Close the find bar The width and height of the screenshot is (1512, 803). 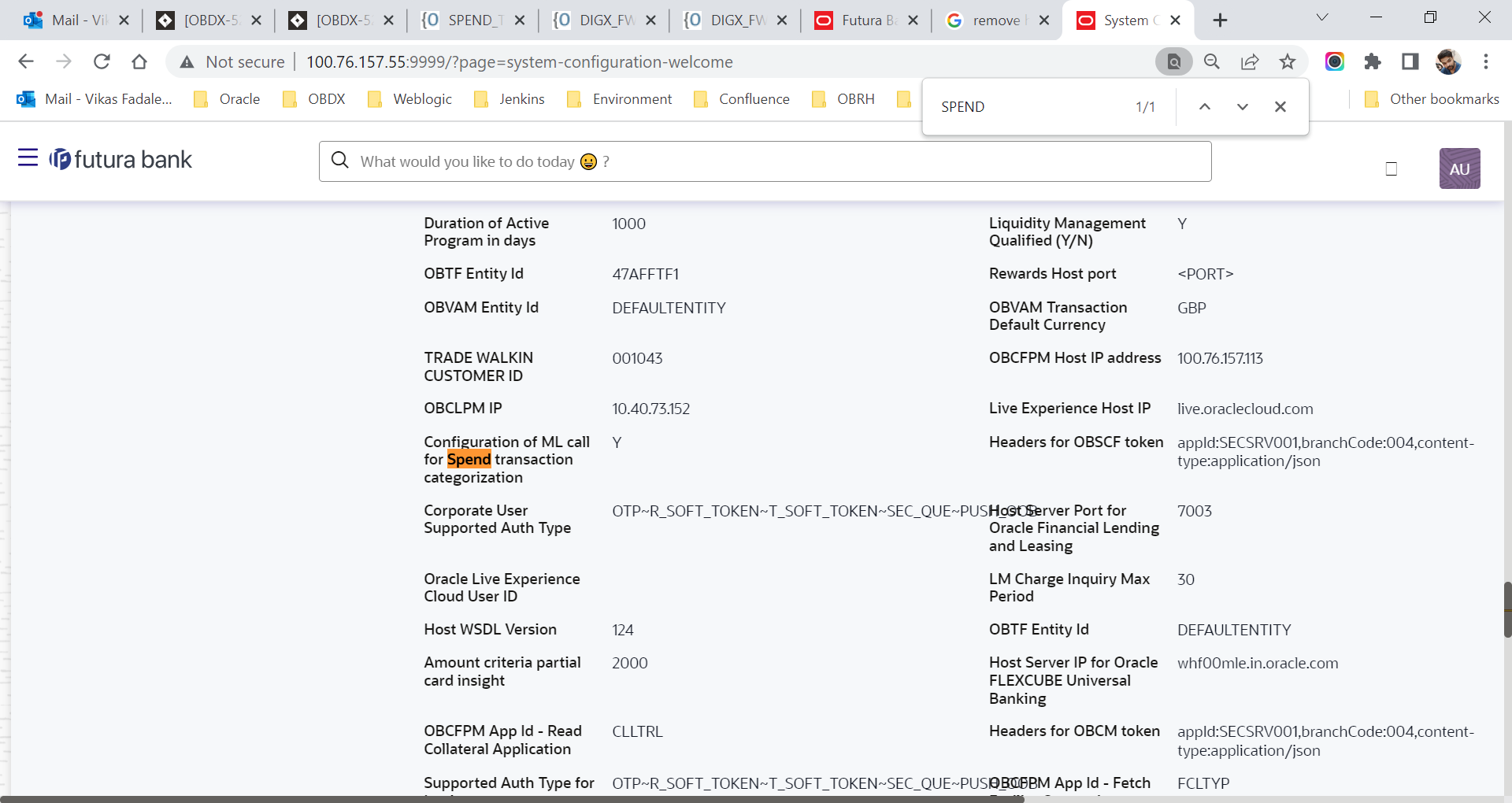click(x=1280, y=106)
